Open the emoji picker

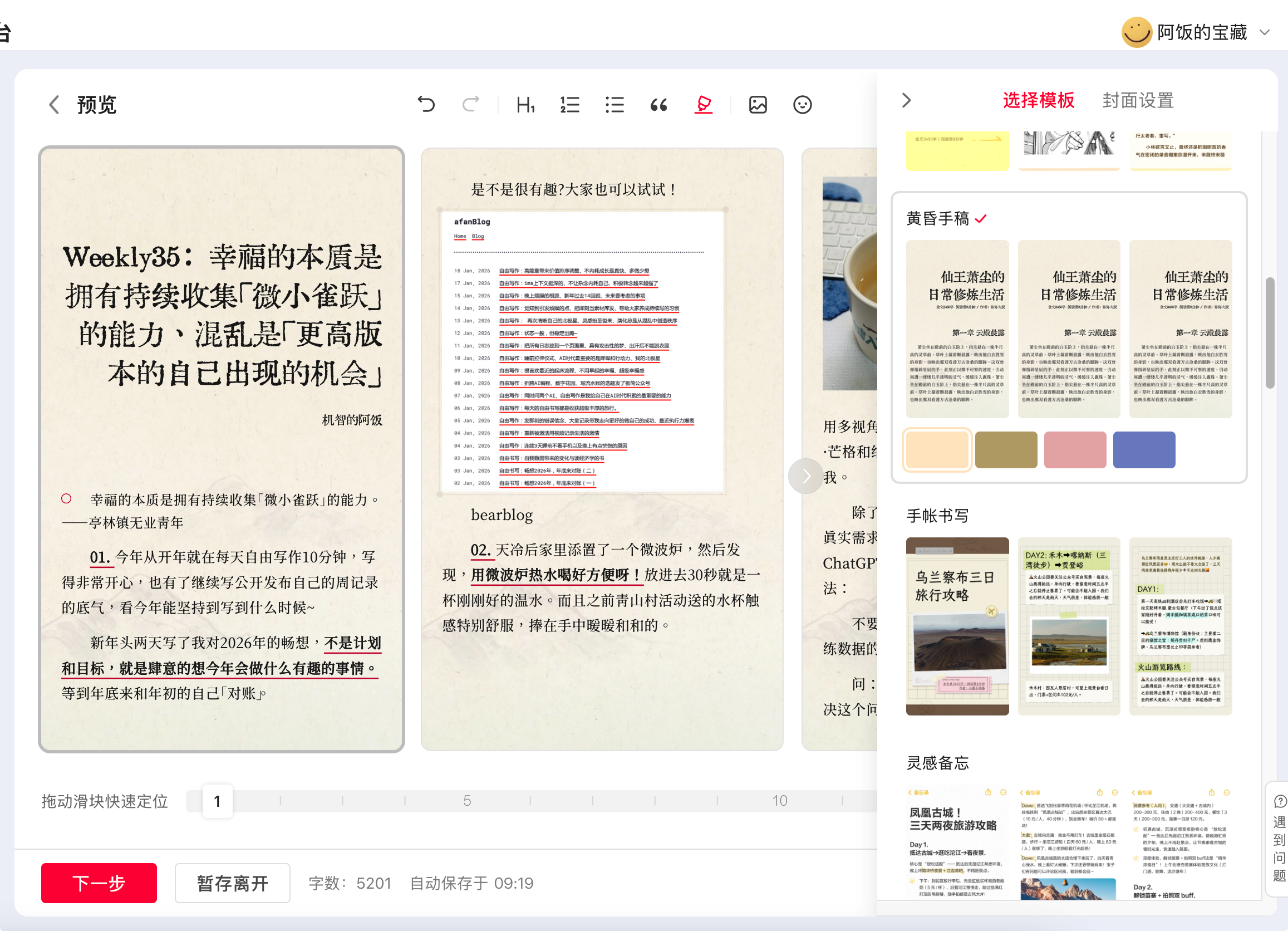pyautogui.click(x=802, y=105)
